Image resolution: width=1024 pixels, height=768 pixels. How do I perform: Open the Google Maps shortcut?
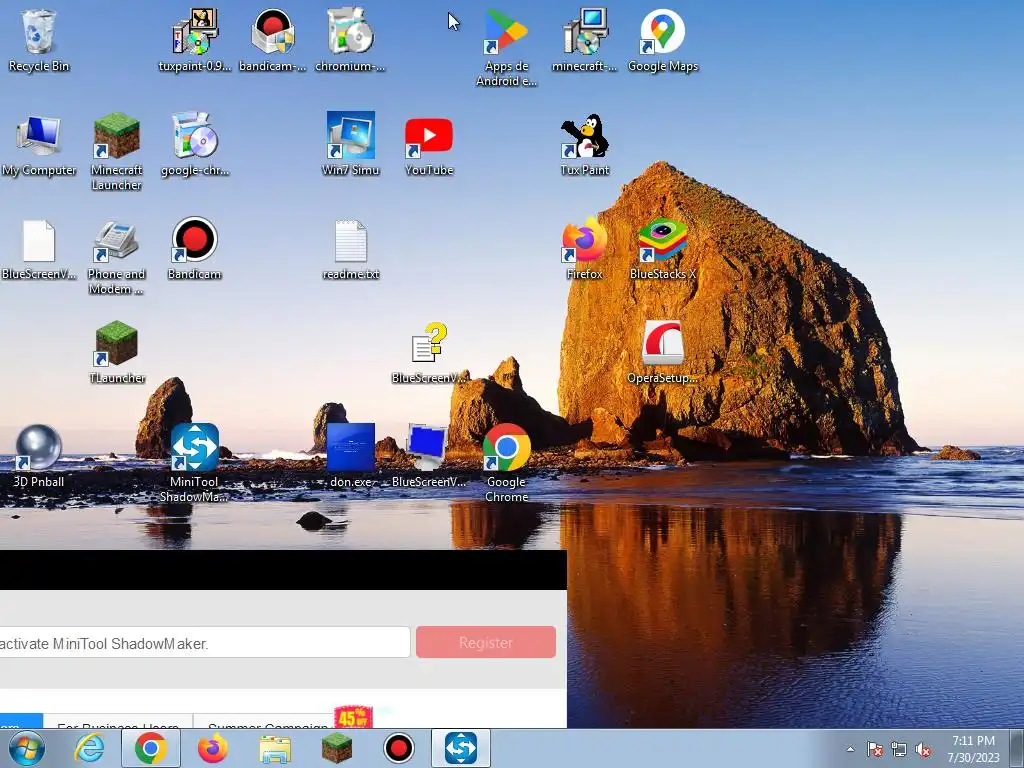pos(663,39)
